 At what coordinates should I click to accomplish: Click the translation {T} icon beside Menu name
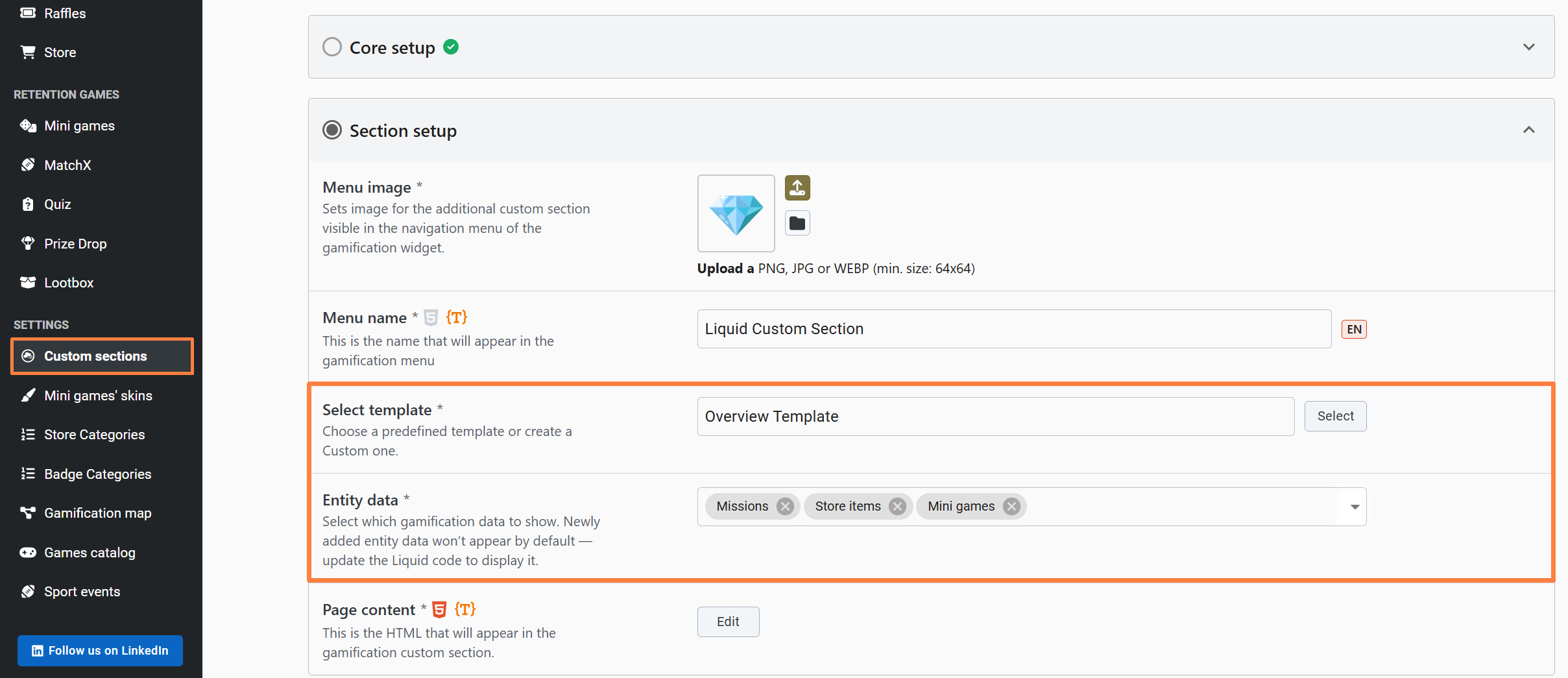coord(457,318)
